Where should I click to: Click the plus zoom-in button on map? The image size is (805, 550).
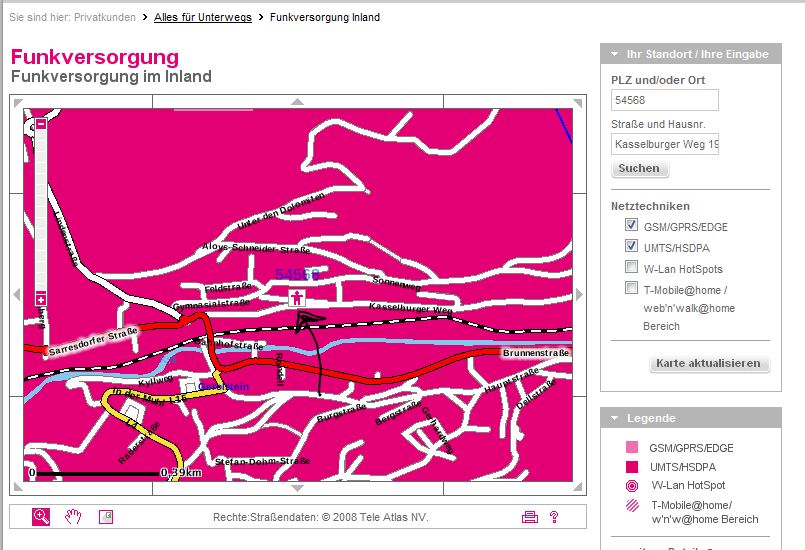pyautogui.click(x=41, y=299)
